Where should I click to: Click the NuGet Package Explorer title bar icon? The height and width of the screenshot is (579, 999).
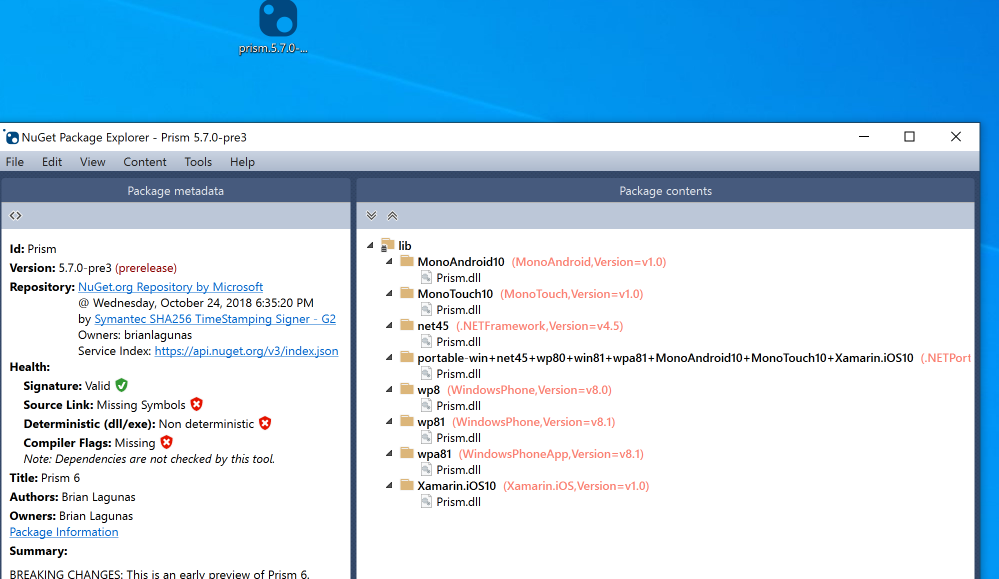pyautogui.click(x=13, y=136)
